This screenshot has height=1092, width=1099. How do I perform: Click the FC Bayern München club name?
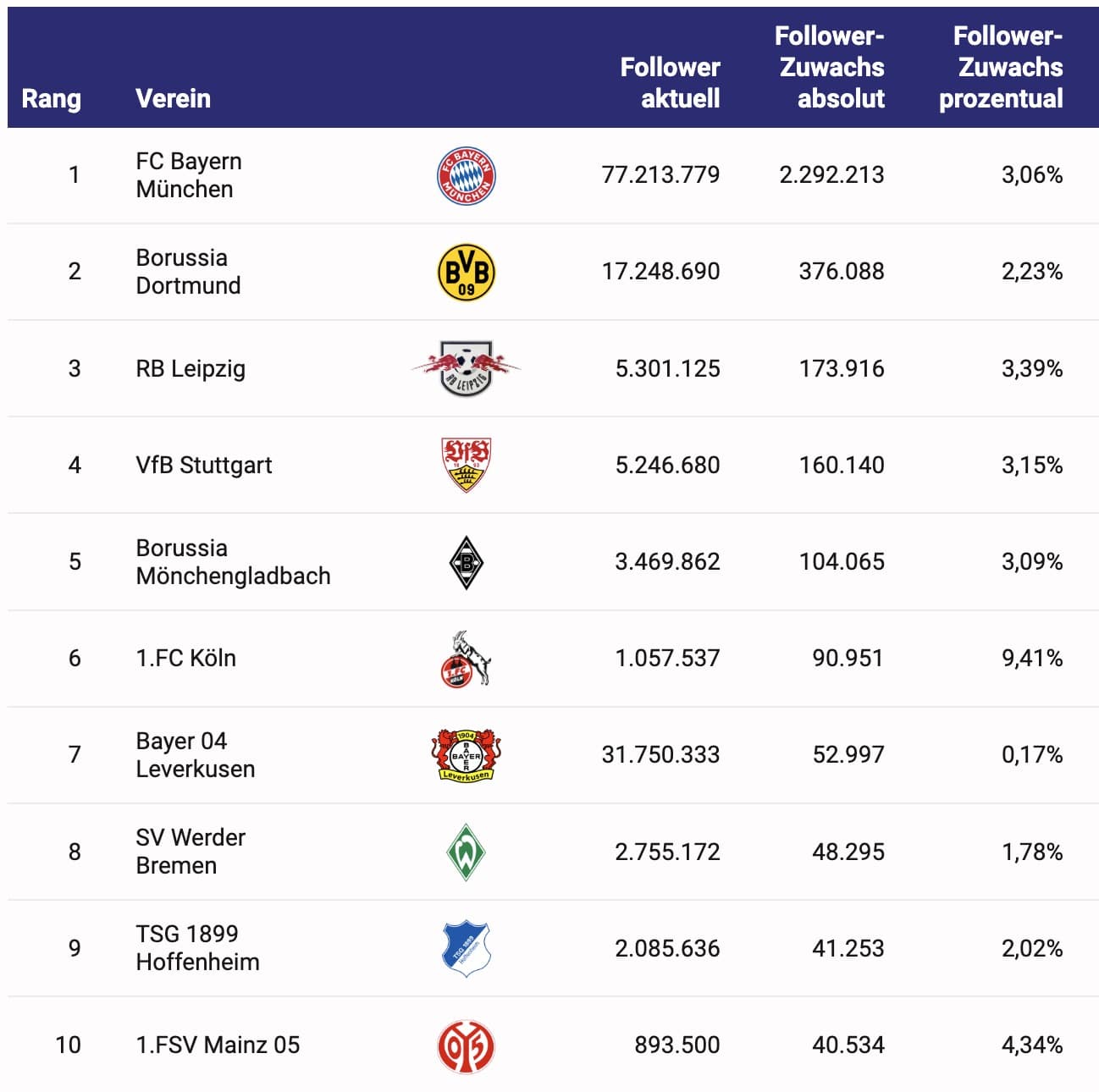188,174
